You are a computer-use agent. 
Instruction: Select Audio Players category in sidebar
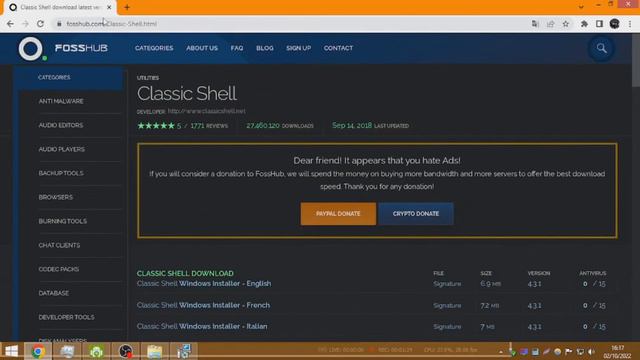(62, 149)
